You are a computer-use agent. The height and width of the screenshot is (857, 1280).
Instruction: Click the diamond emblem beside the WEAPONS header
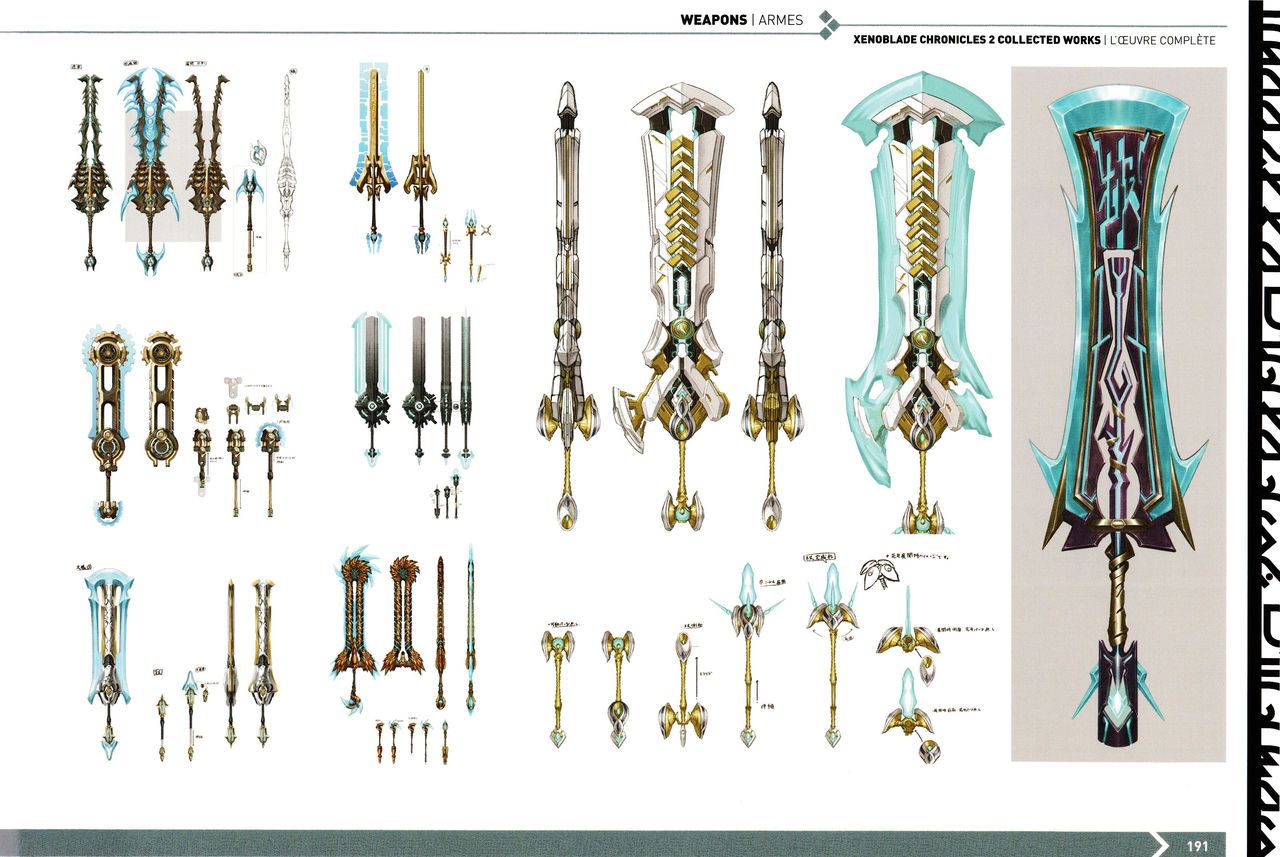click(x=828, y=25)
